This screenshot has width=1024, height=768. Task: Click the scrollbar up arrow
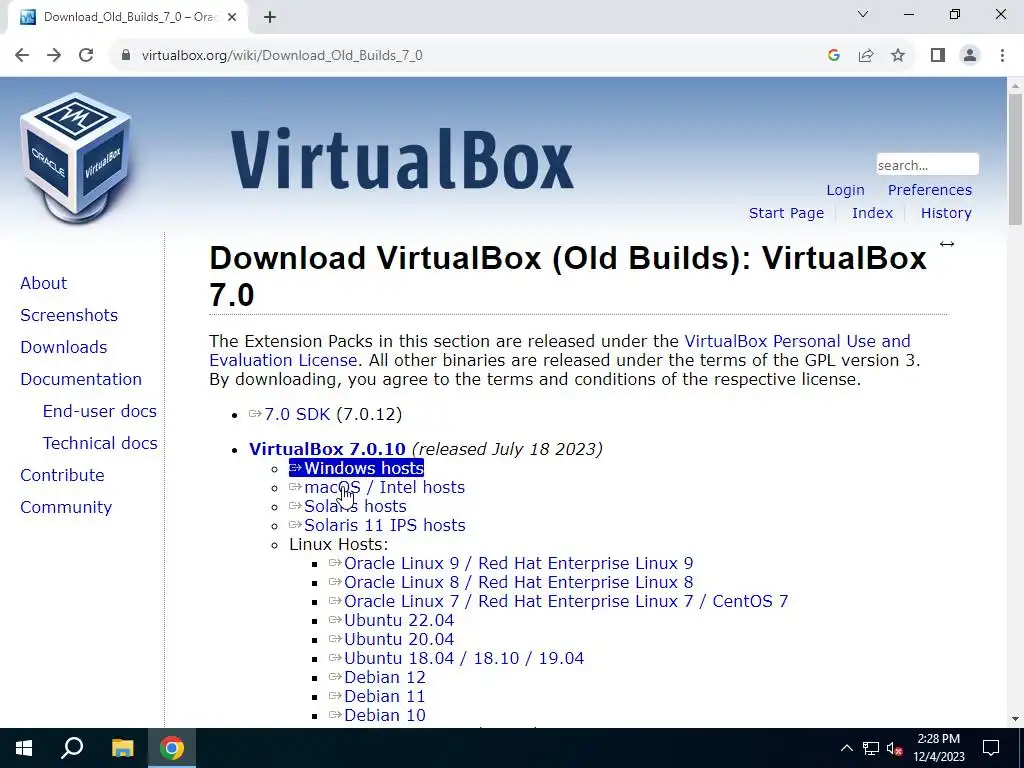1015,86
